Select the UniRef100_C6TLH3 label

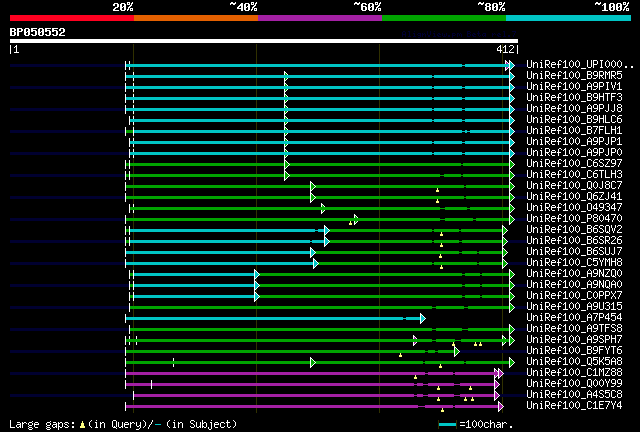pos(574,175)
